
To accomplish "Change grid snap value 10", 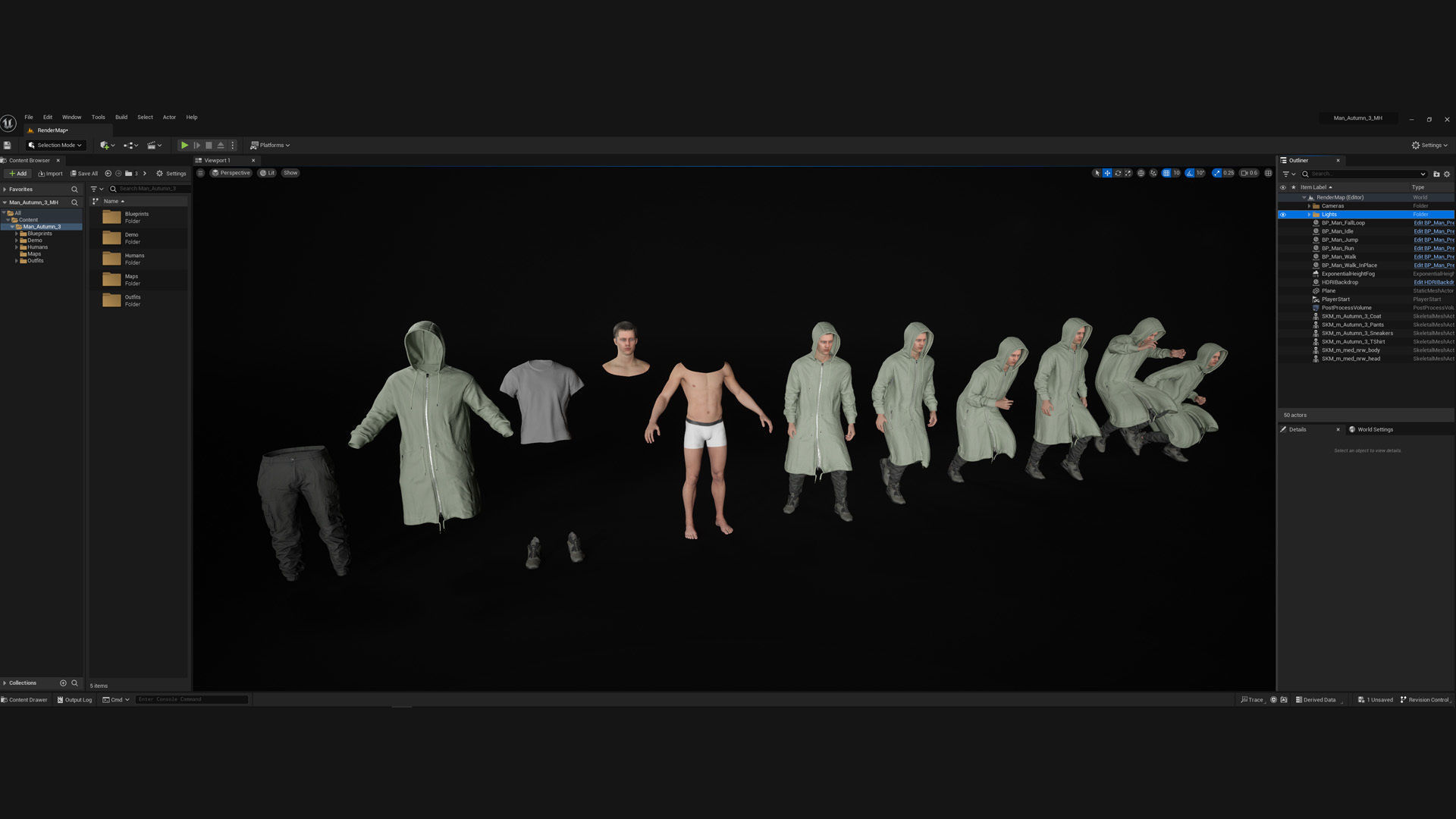I will point(1177,173).
